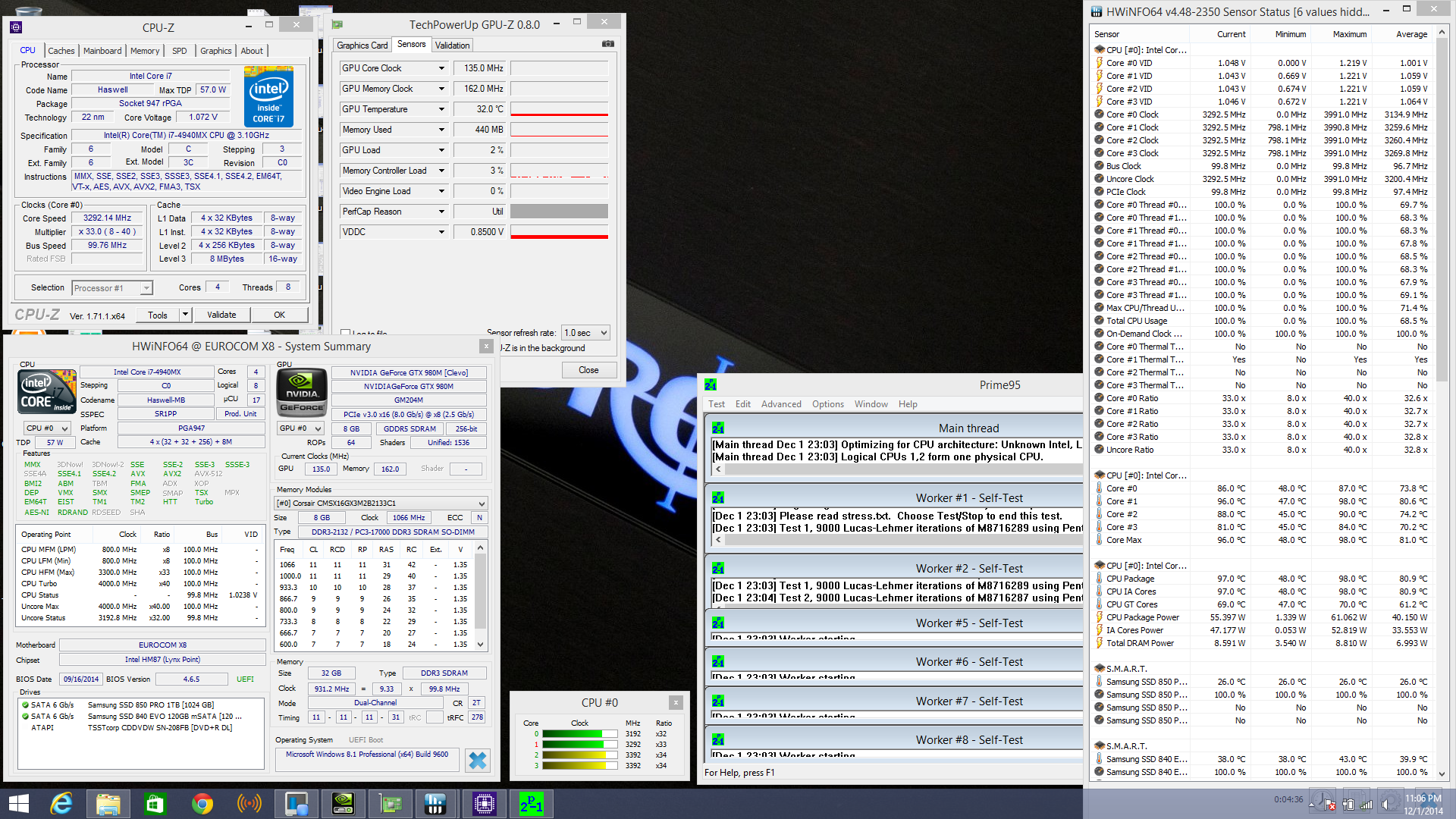
Task: Open File Explorer from the taskbar
Action: point(108,803)
